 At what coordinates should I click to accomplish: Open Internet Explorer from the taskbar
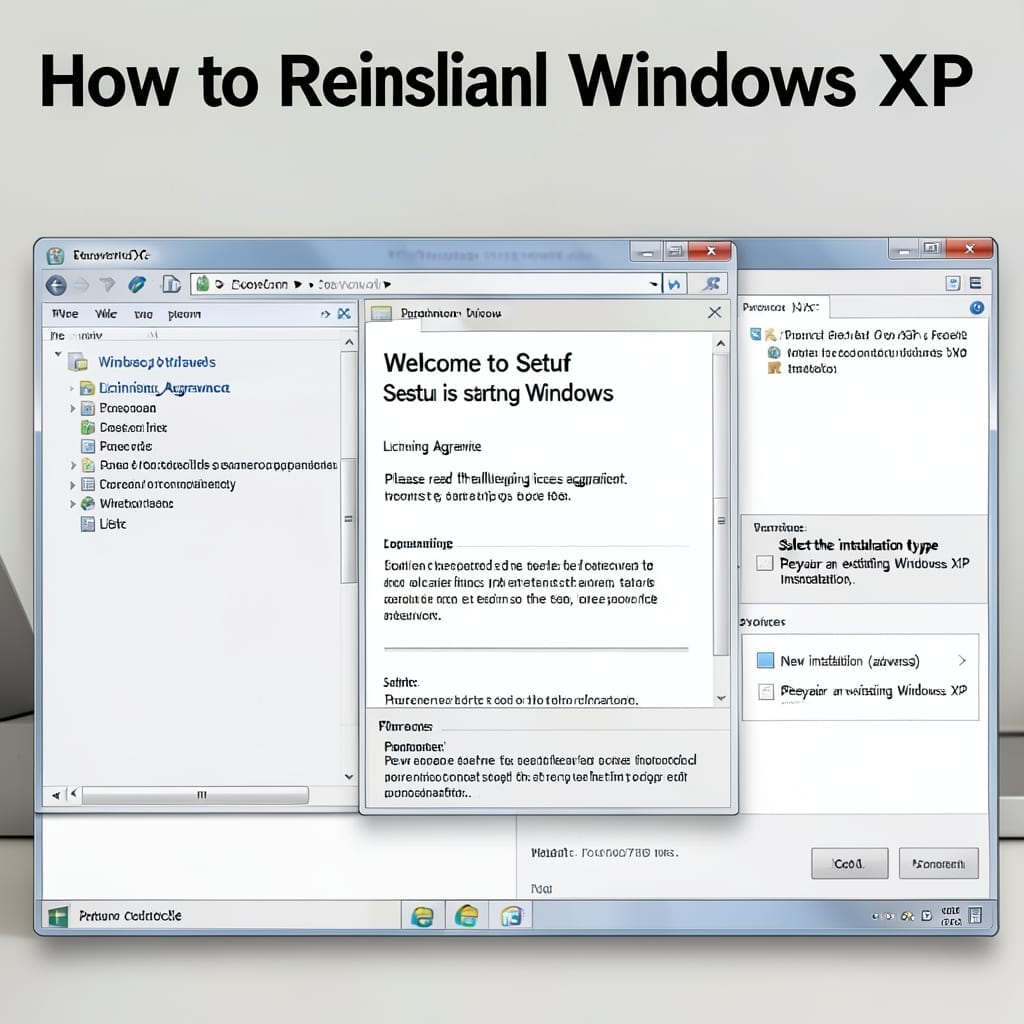click(423, 916)
